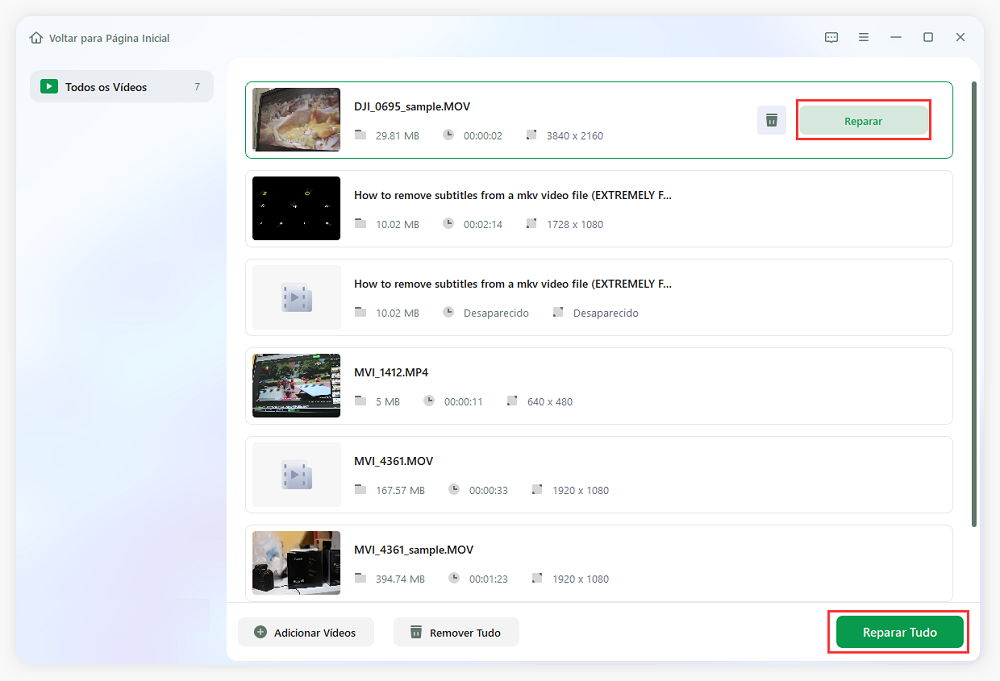Click the "00:00:11" duration value
Screen dimensions: 1000x681
[464, 402]
